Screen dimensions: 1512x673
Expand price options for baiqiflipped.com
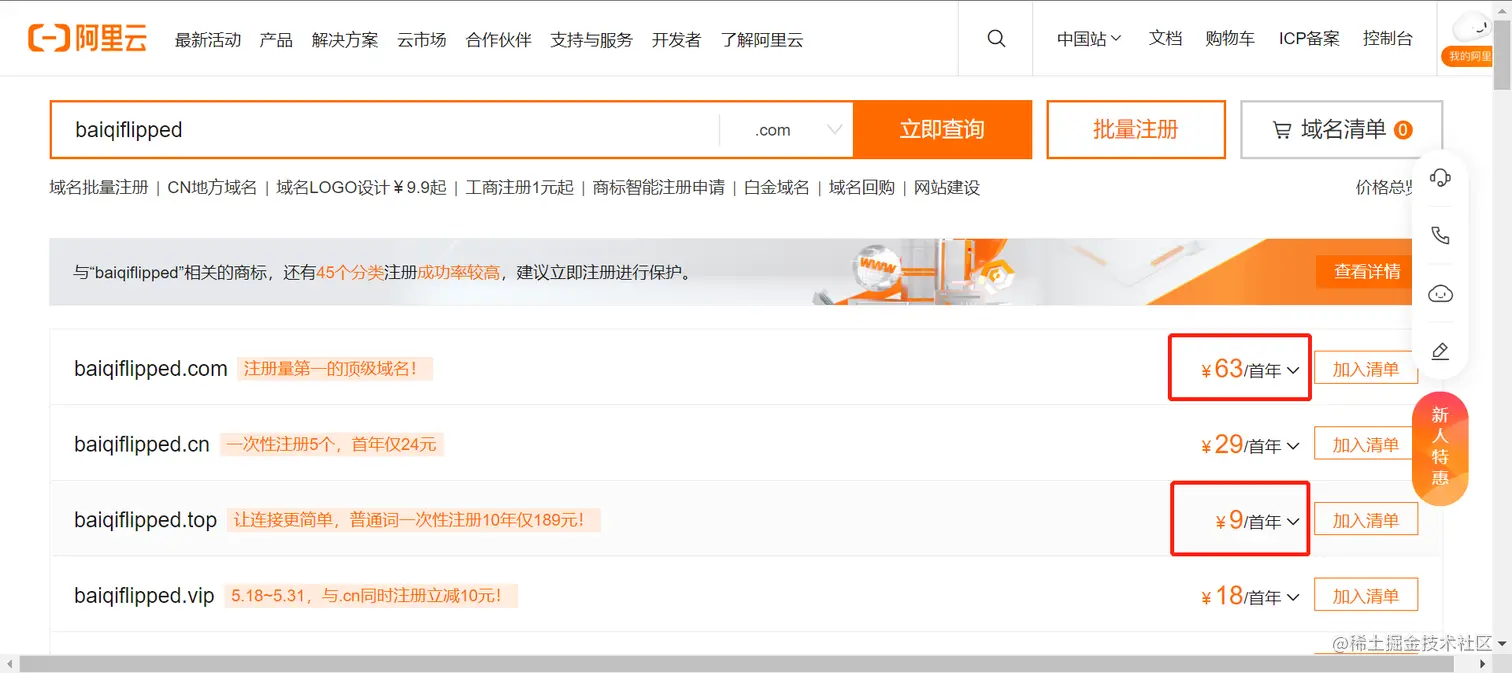1293,371
